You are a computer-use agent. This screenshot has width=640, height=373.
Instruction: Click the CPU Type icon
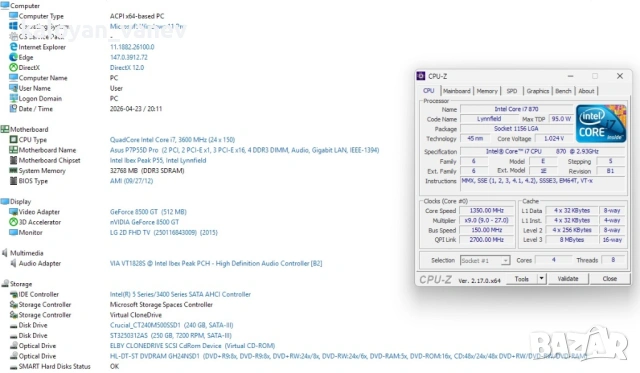13,140
